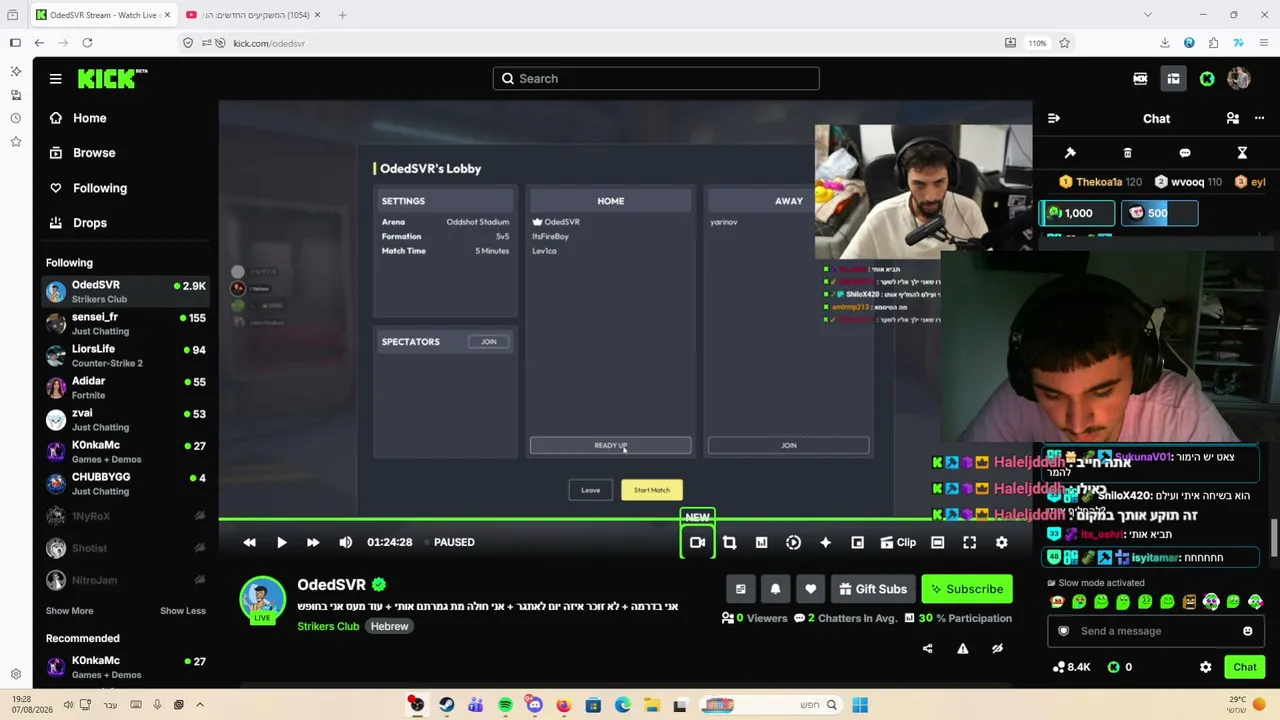This screenshot has height=720, width=1280.
Task: Report the stream with warning icon
Action: [x=962, y=648]
